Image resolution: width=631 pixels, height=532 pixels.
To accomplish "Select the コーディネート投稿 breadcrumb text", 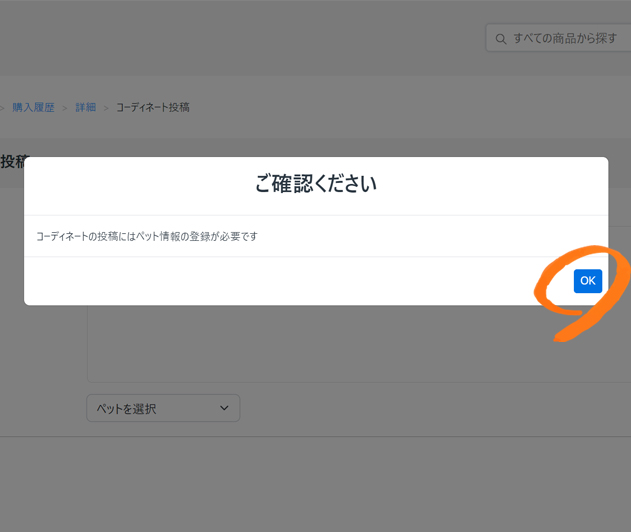I will 153,107.
